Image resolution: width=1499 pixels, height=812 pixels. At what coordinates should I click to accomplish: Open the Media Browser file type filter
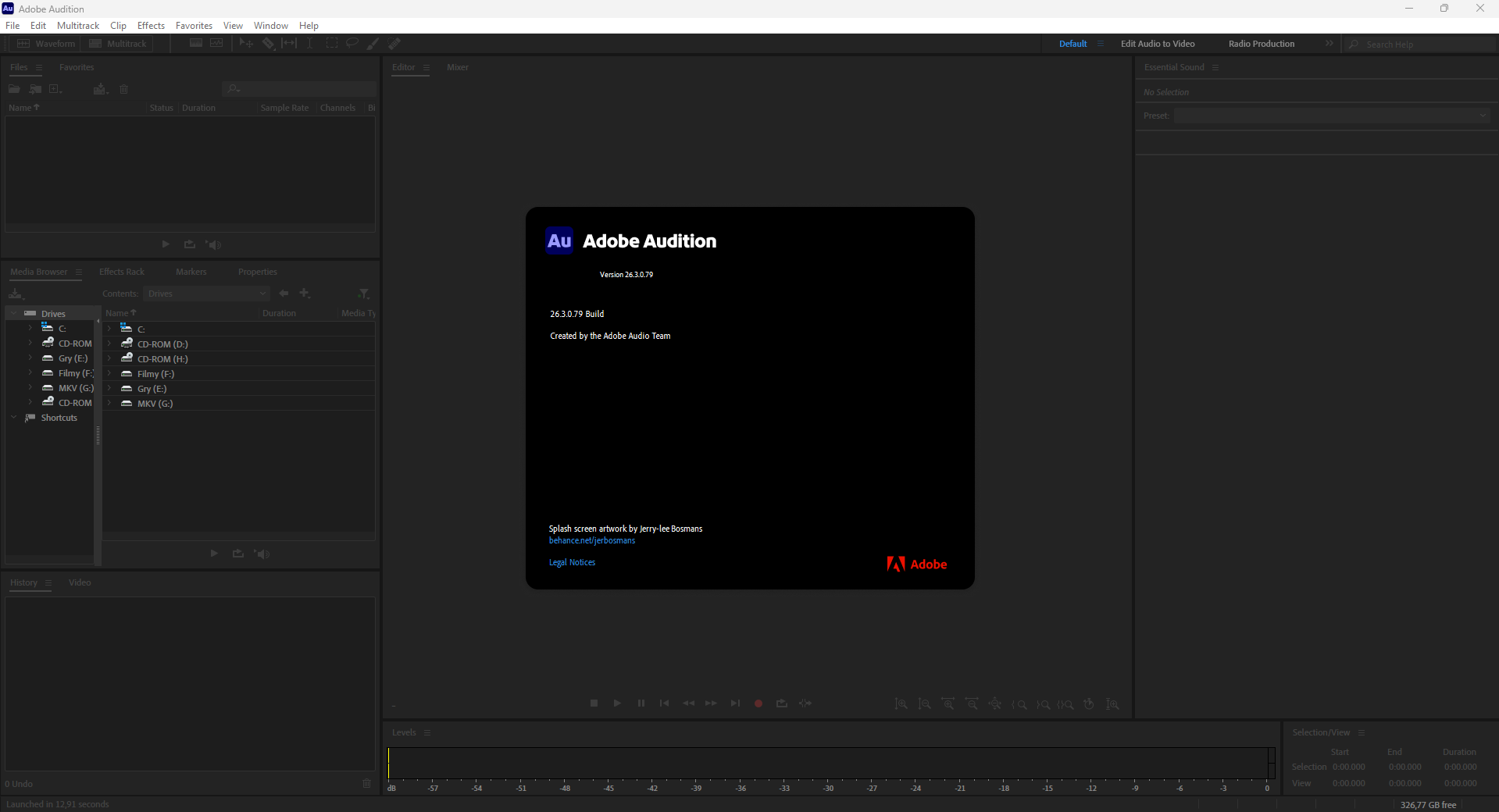(364, 294)
